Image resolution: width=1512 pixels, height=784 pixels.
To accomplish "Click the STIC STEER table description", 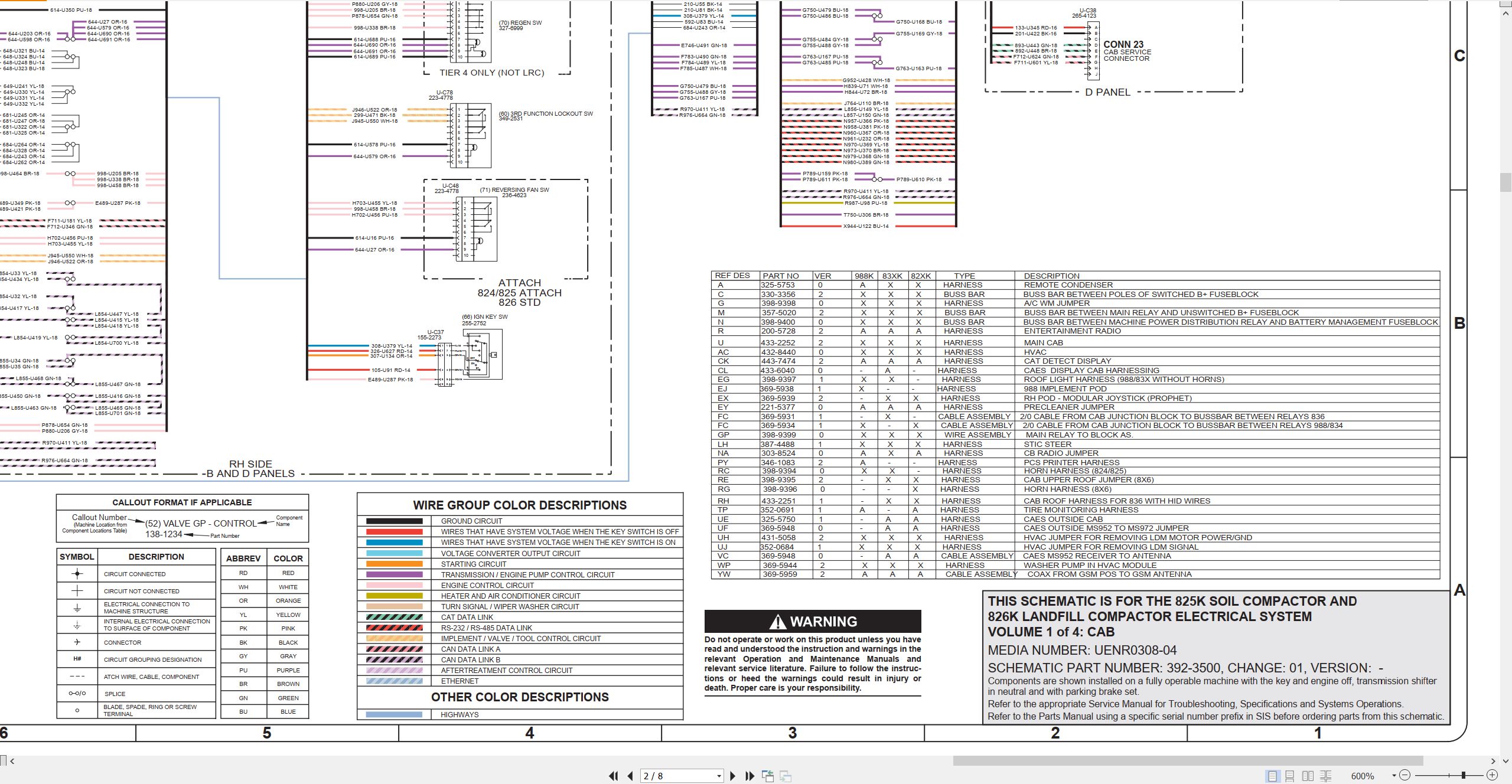I will pos(1047,444).
